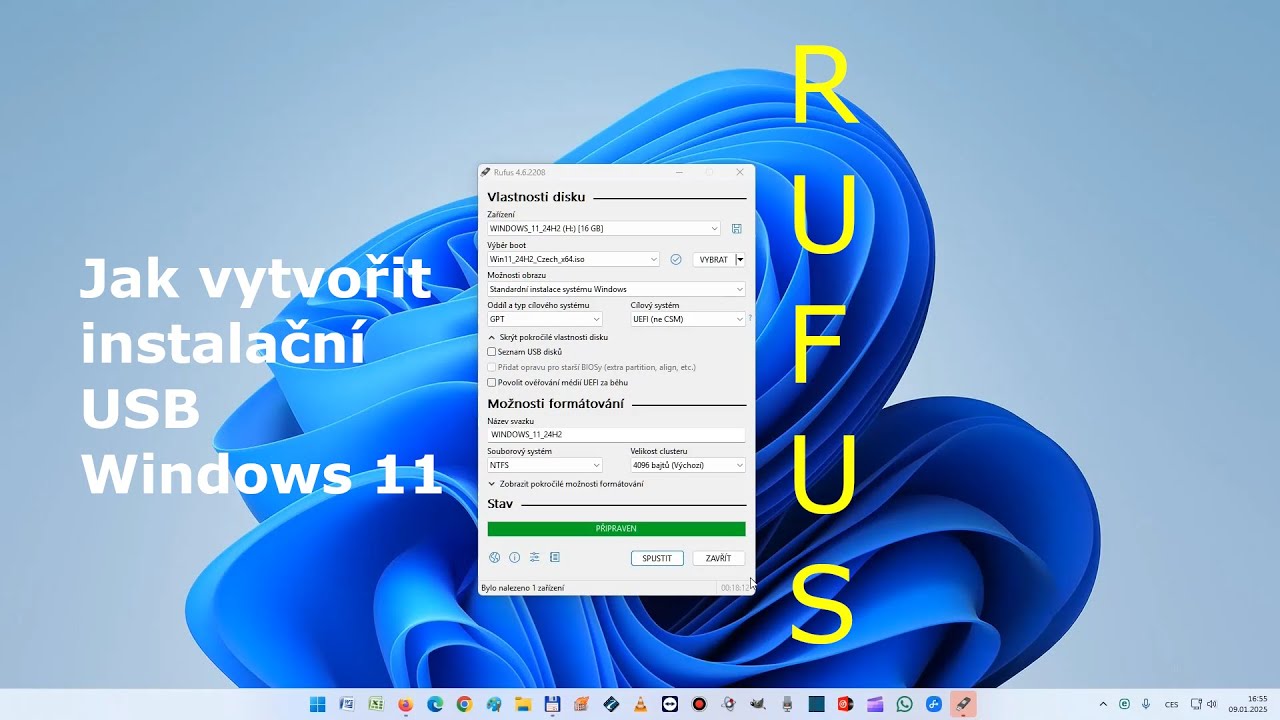Launch Word from the taskbar

point(347,704)
